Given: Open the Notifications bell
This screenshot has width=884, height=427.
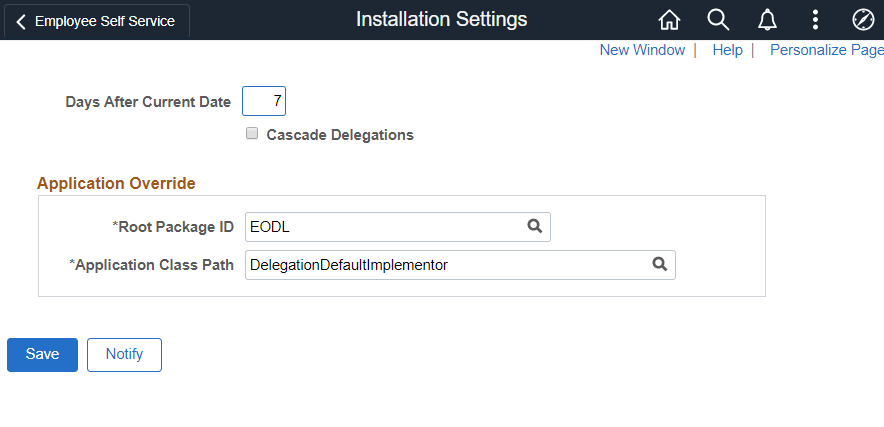Looking at the screenshot, I should click(767, 20).
